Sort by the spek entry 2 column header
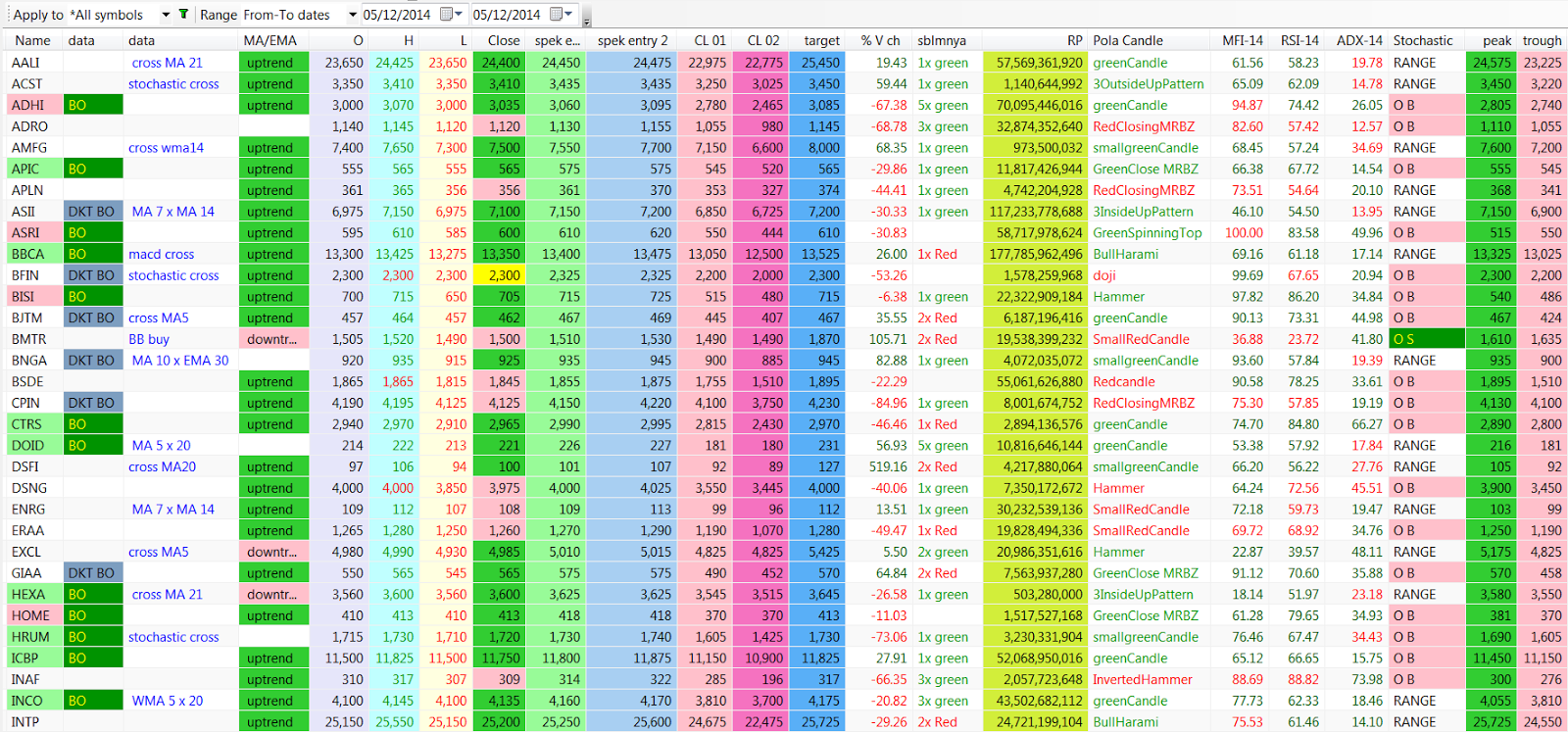Screen dimensions: 1568x732 click(633, 40)
